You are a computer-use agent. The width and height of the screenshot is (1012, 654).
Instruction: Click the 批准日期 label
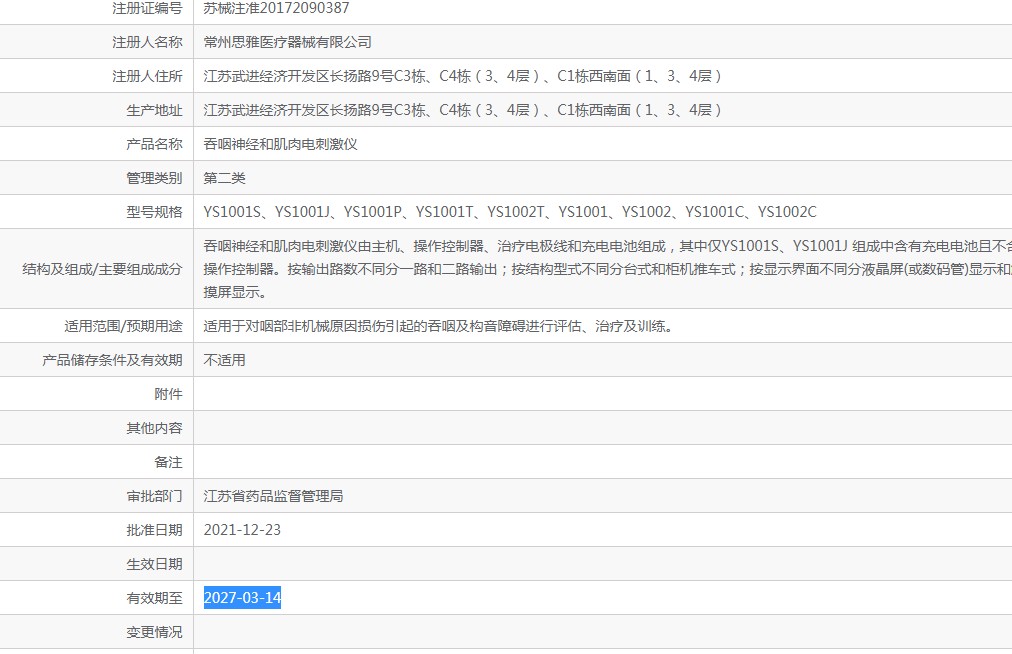[154, 530]
